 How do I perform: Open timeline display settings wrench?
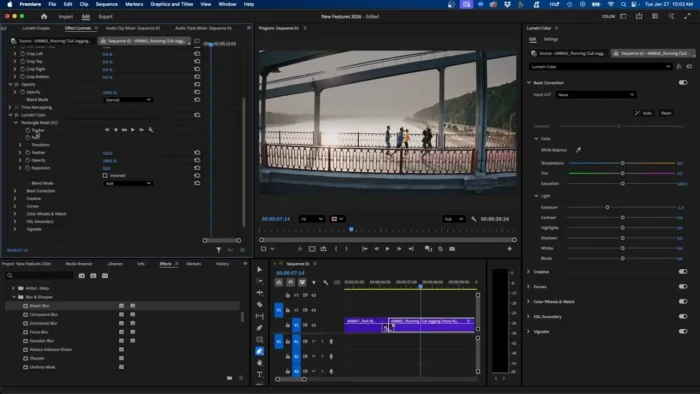coord(325,282)
